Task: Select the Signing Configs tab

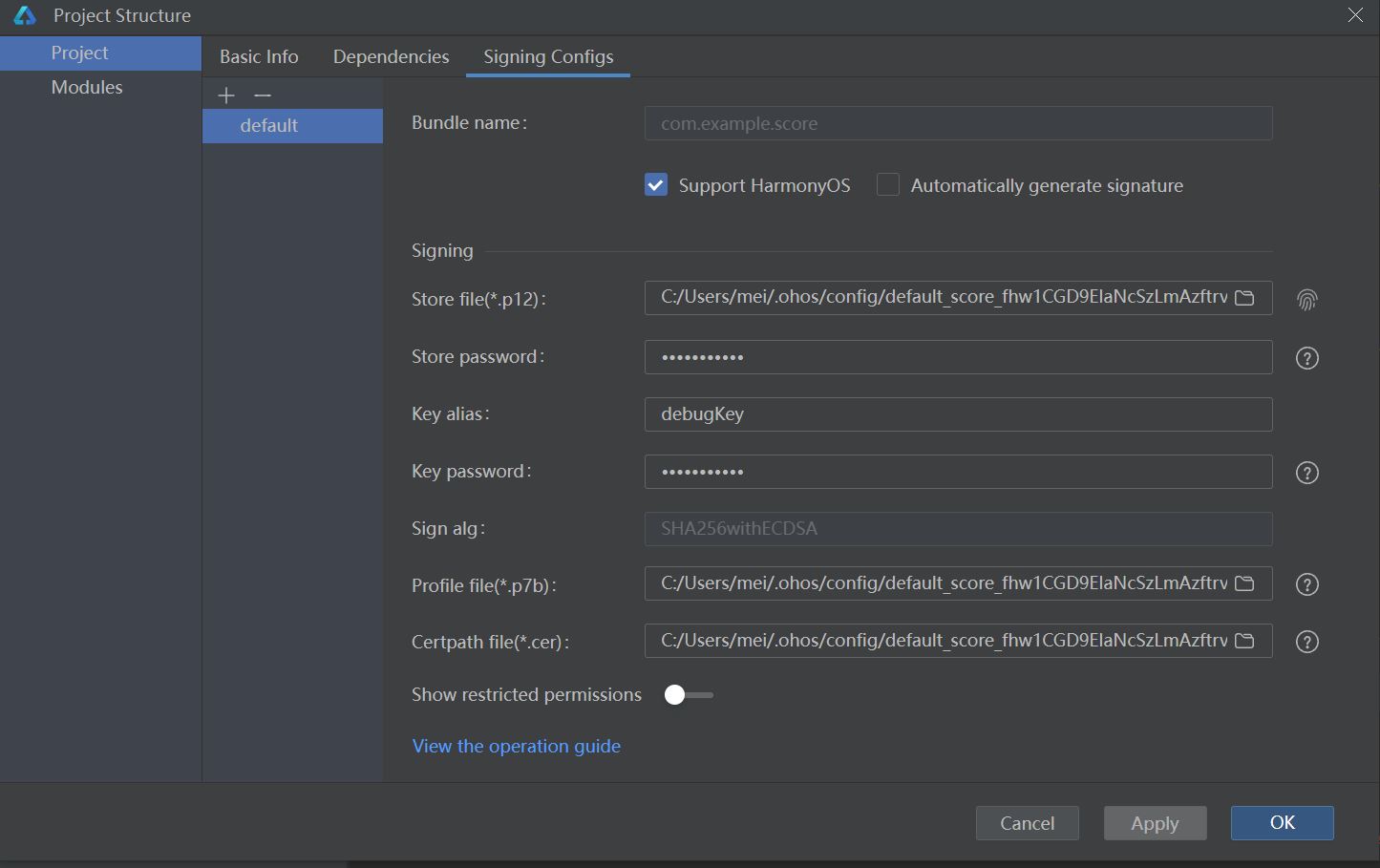Action: point(548,57)
